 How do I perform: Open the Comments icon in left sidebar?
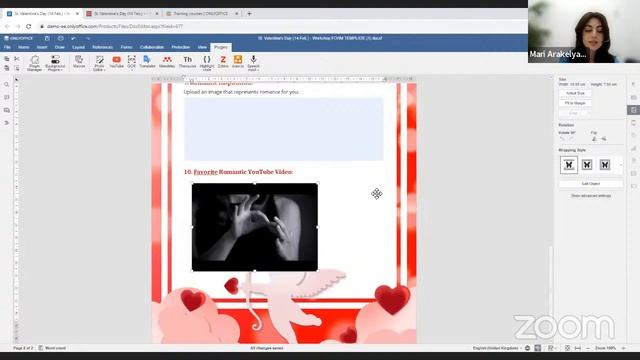tap(7, 97)
